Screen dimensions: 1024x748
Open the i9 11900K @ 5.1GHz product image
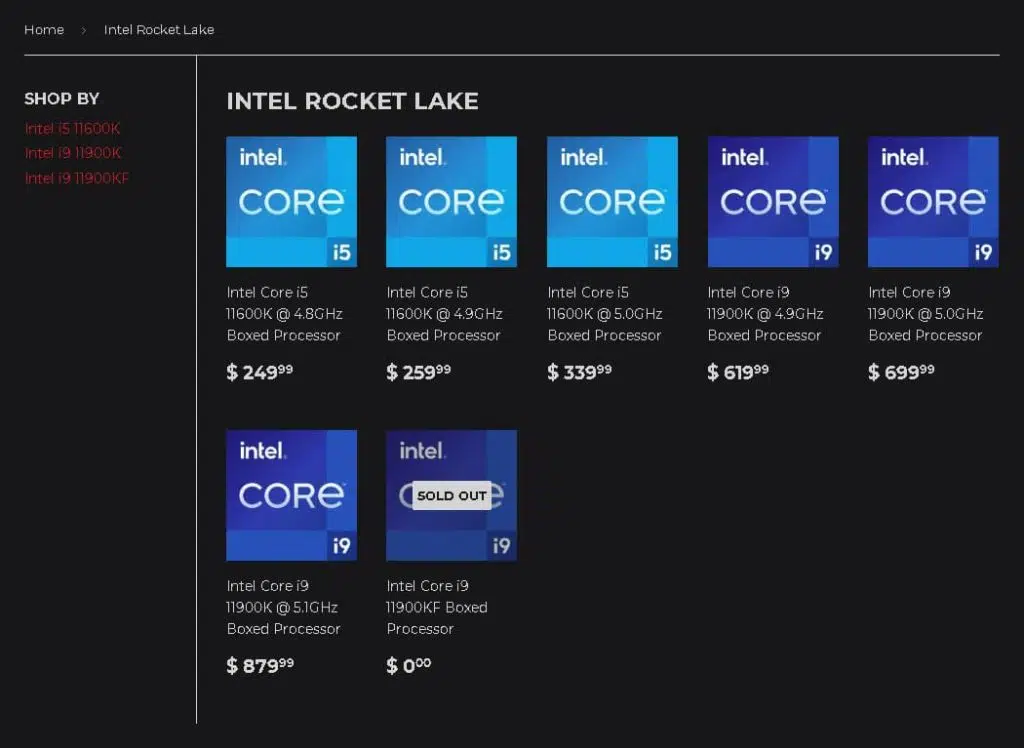click(291, 495)
